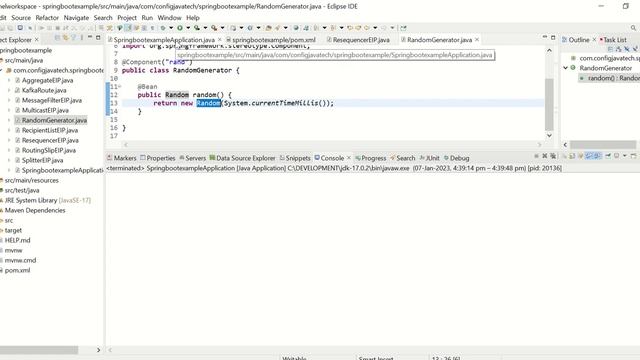
Task: Open the Project menu
Action: coord(127,18)
